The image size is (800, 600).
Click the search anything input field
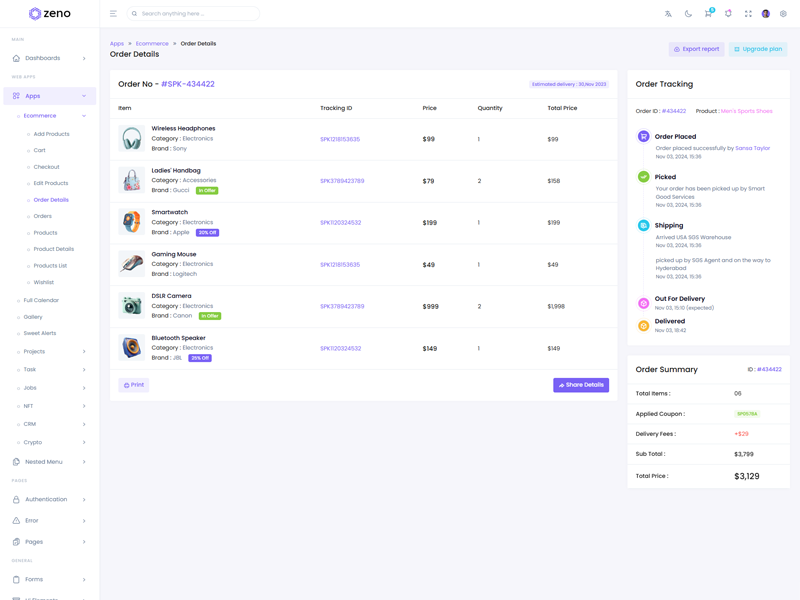(x=195, y=14)
